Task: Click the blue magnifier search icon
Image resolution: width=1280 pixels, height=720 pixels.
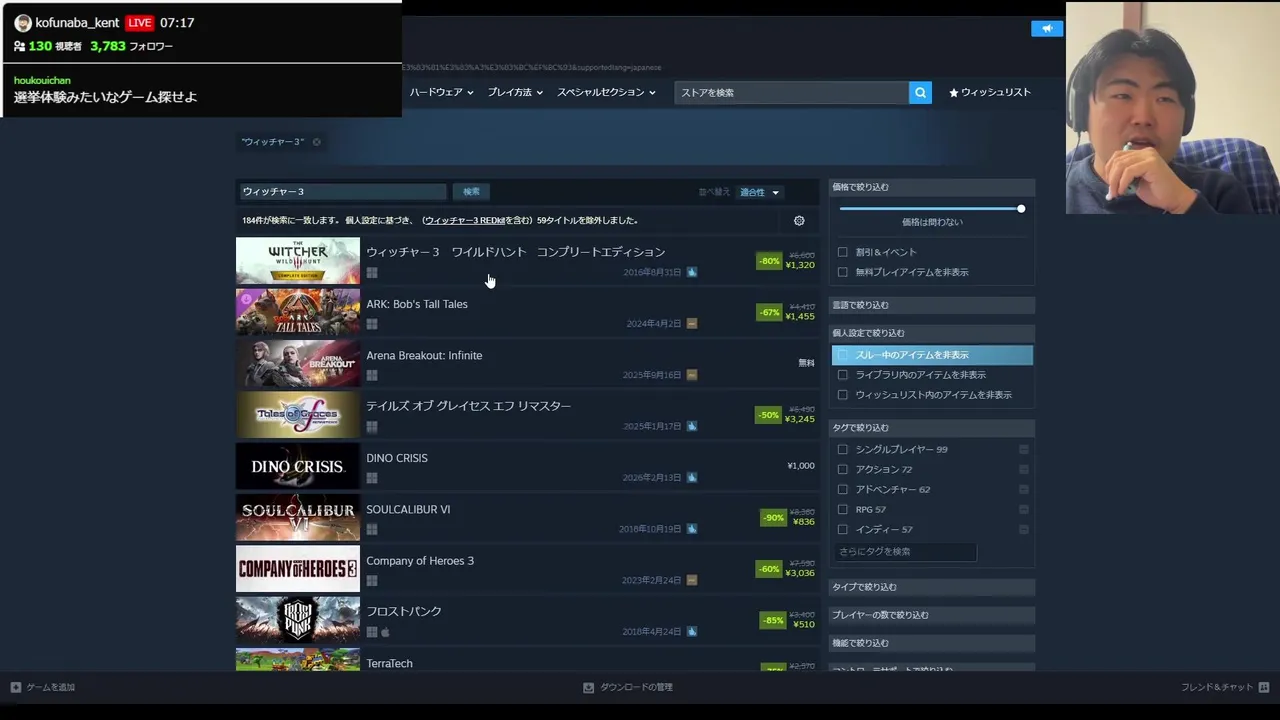Action: click(920, 92)
